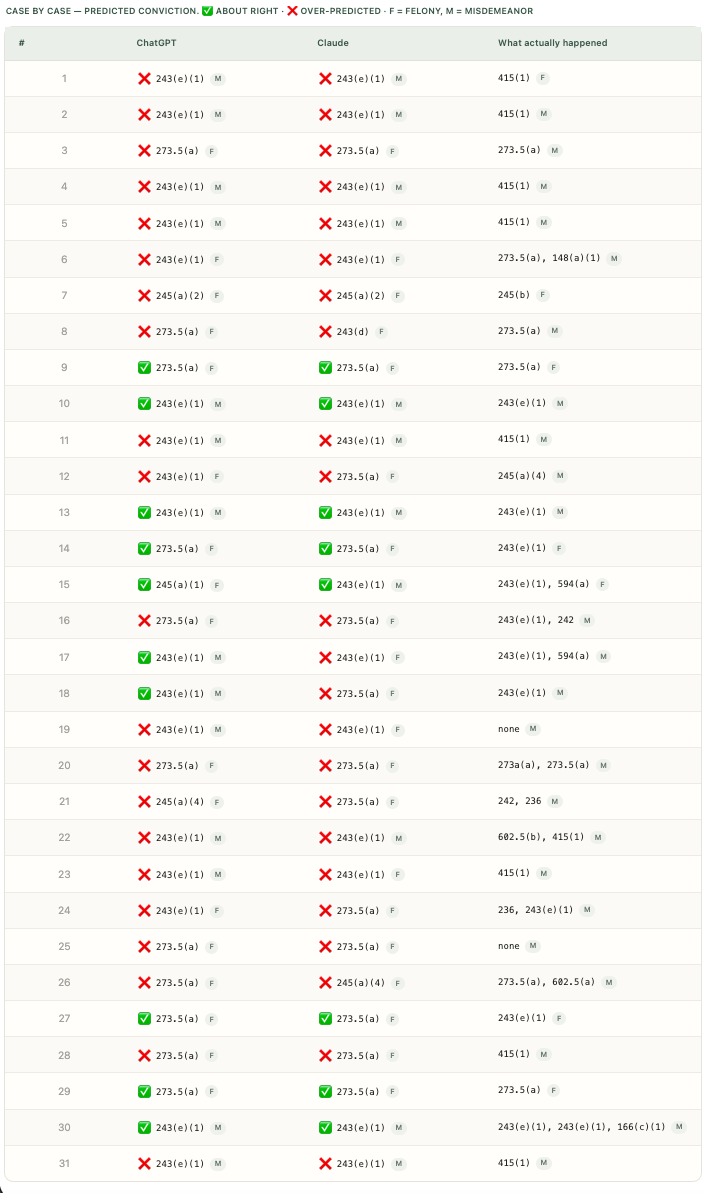This screenshot has width=705, height=1193.
Task: Click the red X in Claude row 17
Action: click(325, 657)
